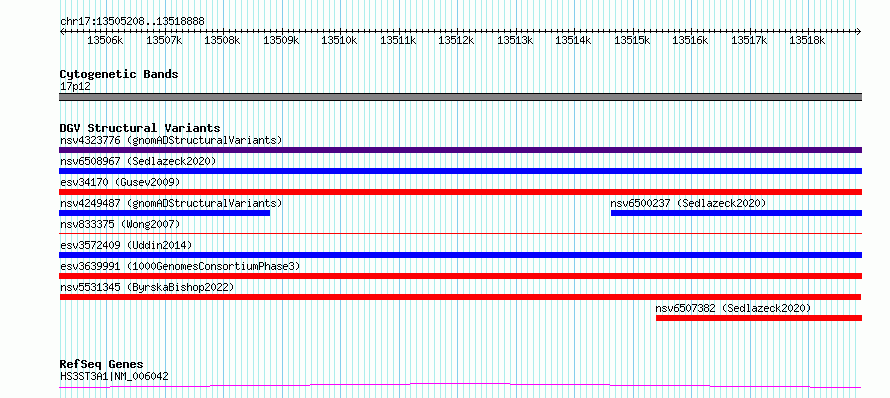Click the DGV Structural Variants track heading

(140, 128)
